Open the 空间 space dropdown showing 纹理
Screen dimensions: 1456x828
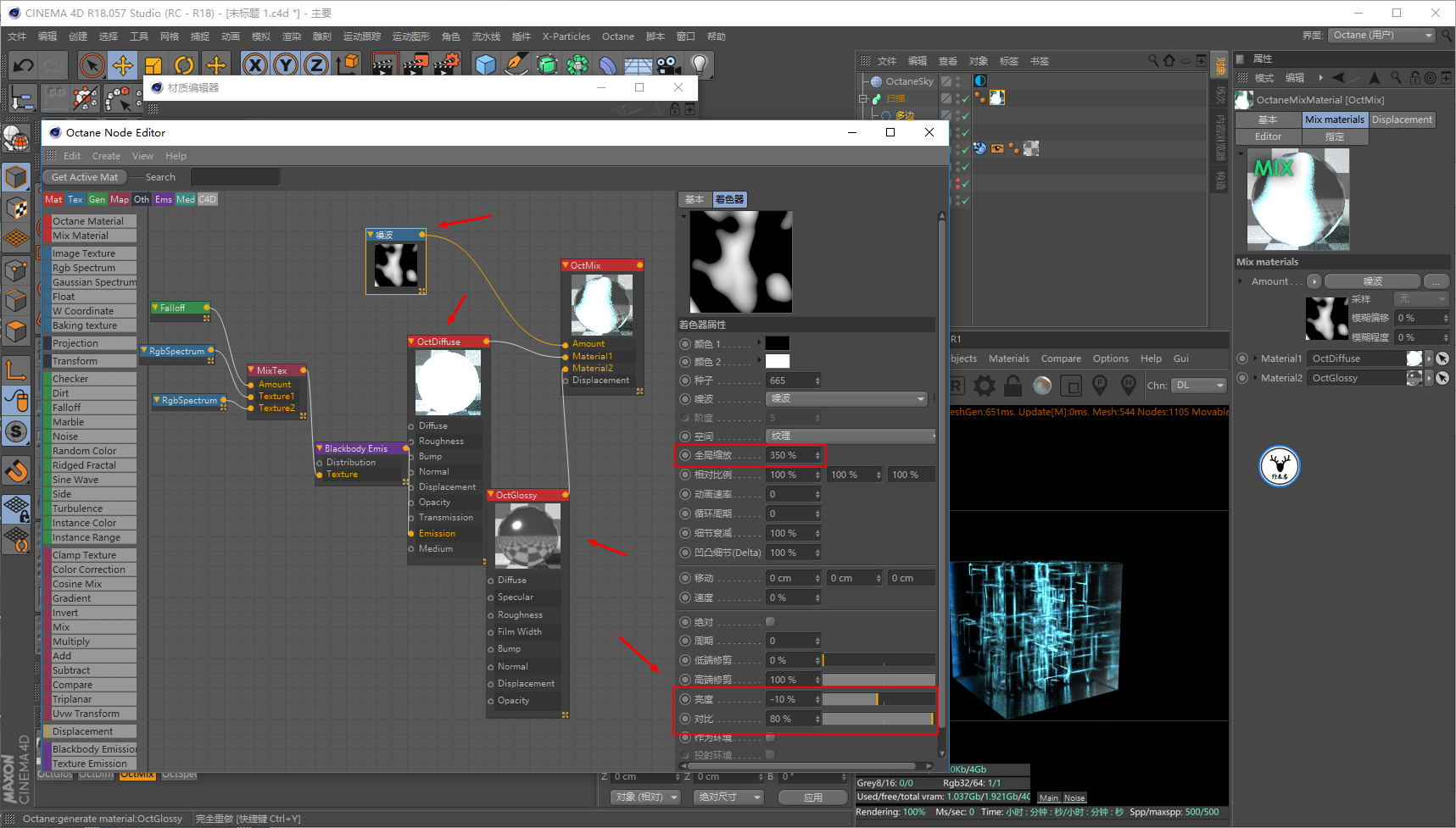(851, 436)
